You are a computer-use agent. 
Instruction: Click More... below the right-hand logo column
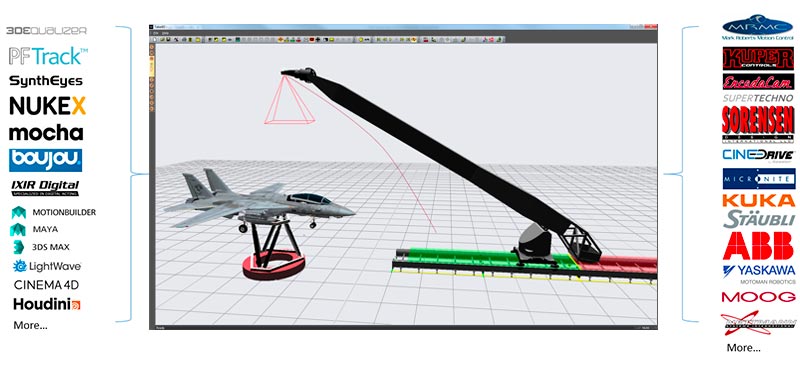coord(743,348)
